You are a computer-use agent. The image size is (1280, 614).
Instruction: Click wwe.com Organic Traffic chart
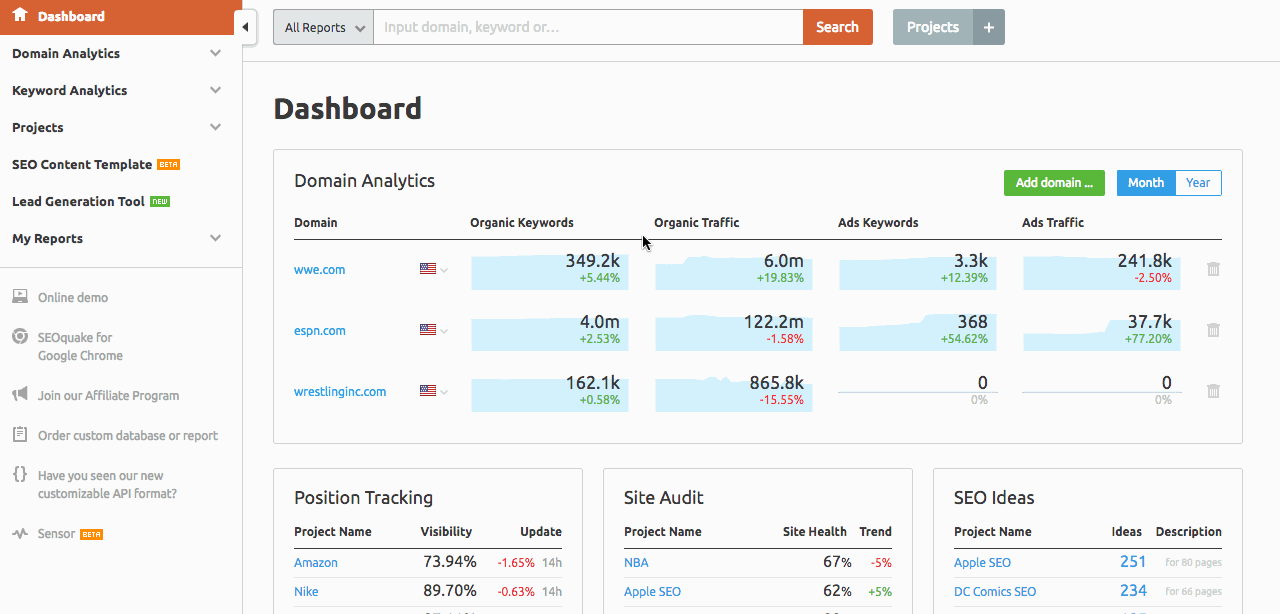[733, 270]
